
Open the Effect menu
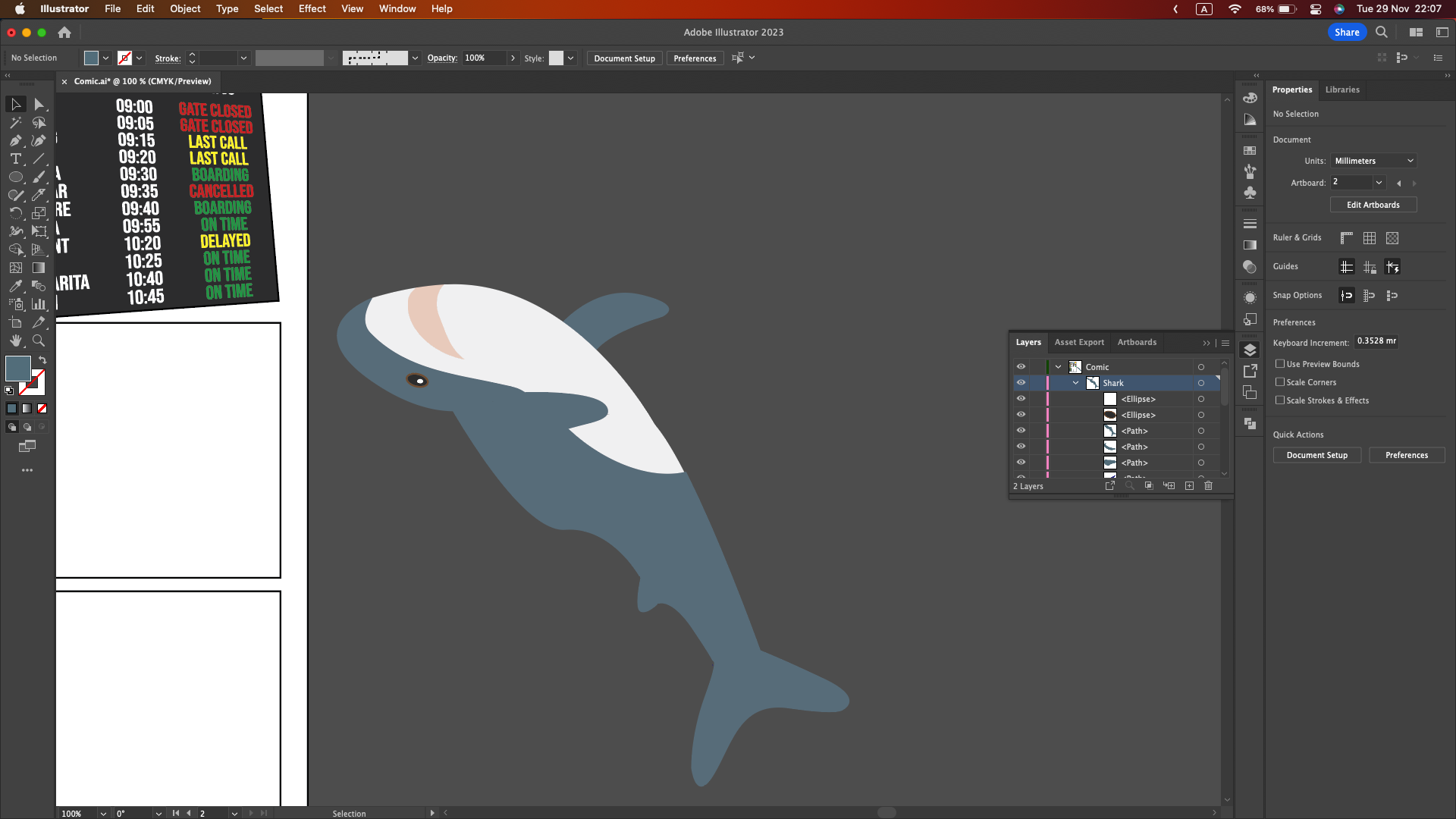312,8
